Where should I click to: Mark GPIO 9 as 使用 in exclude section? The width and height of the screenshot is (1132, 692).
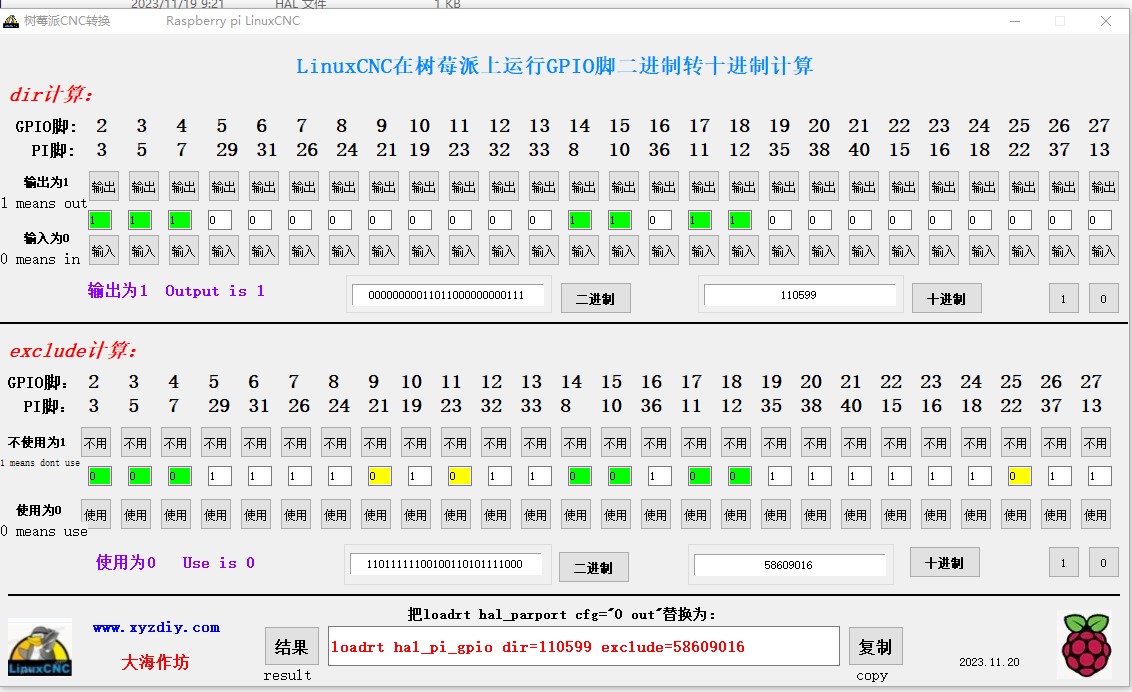(x=375, y=514)
